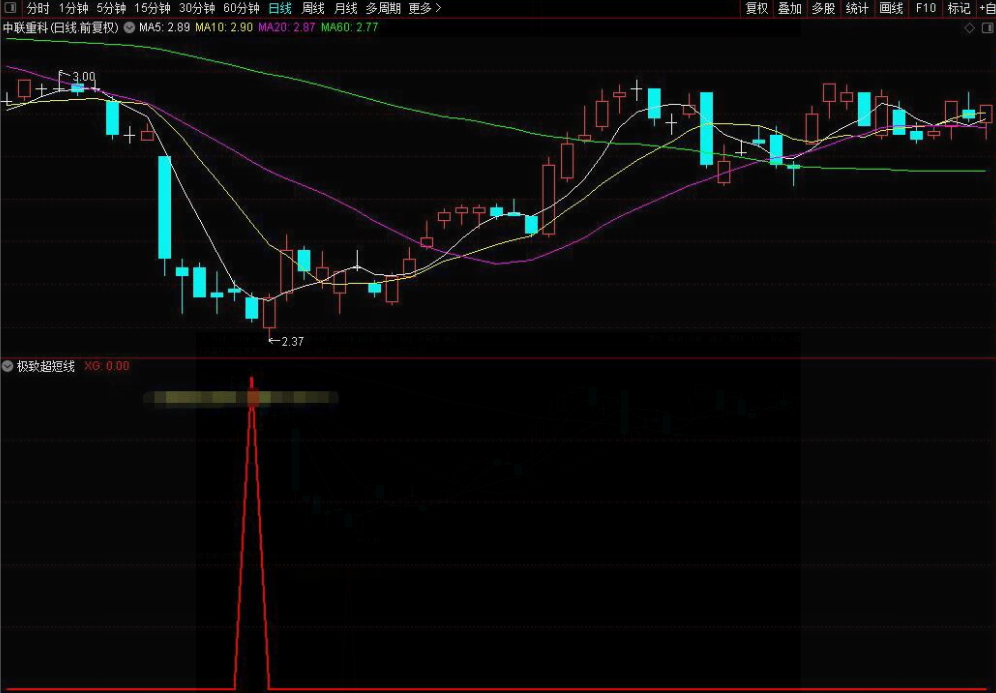The image size is (996, 693).
Task: Select the 1分钟 period tab
Action: (x=73, y=8)
